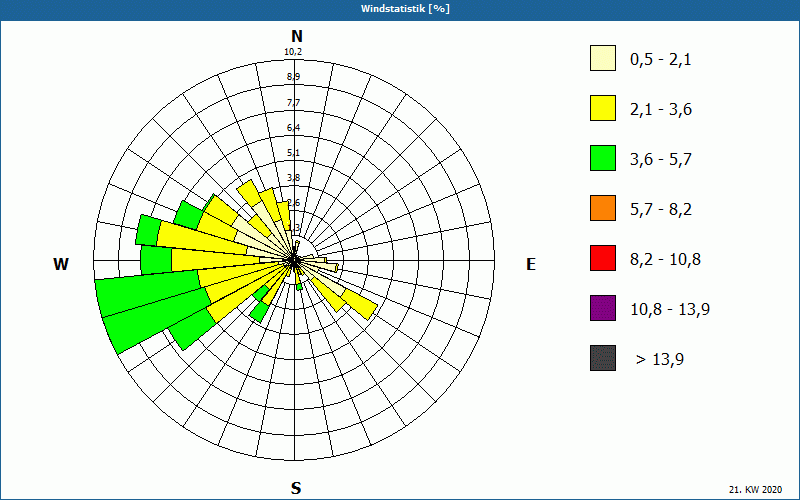Click the legend label '10,8 - 13,9'

(670, 310)
